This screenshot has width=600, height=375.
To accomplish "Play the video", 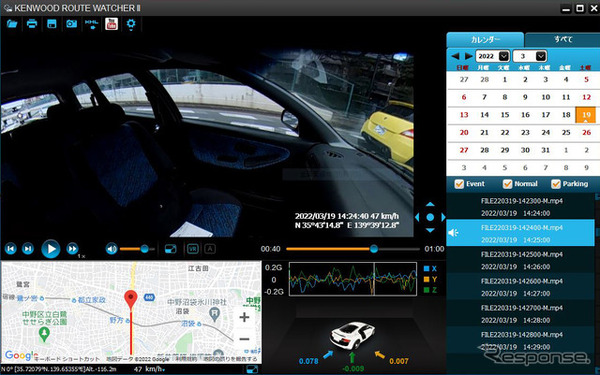I will pyautogui.click(x=51, y=249).
